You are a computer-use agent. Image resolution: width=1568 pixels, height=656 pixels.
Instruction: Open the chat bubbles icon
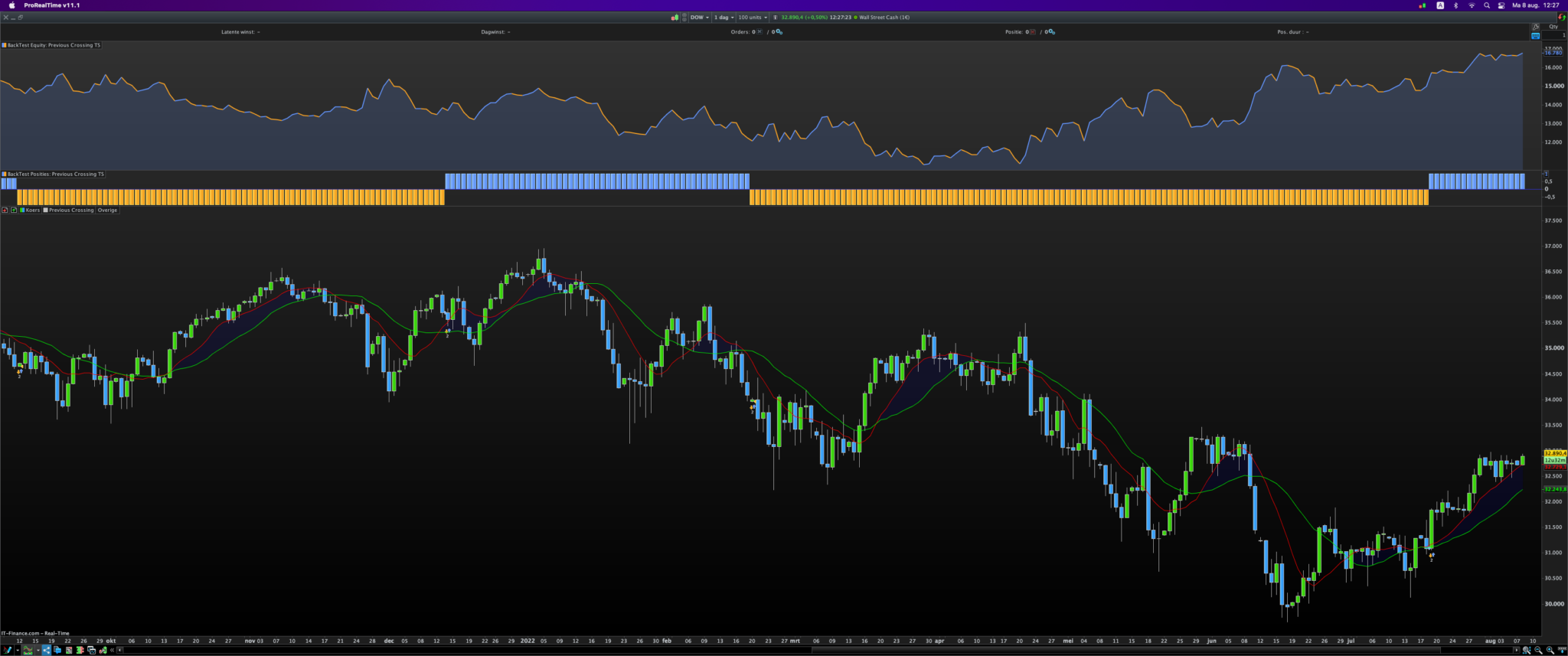57,650
